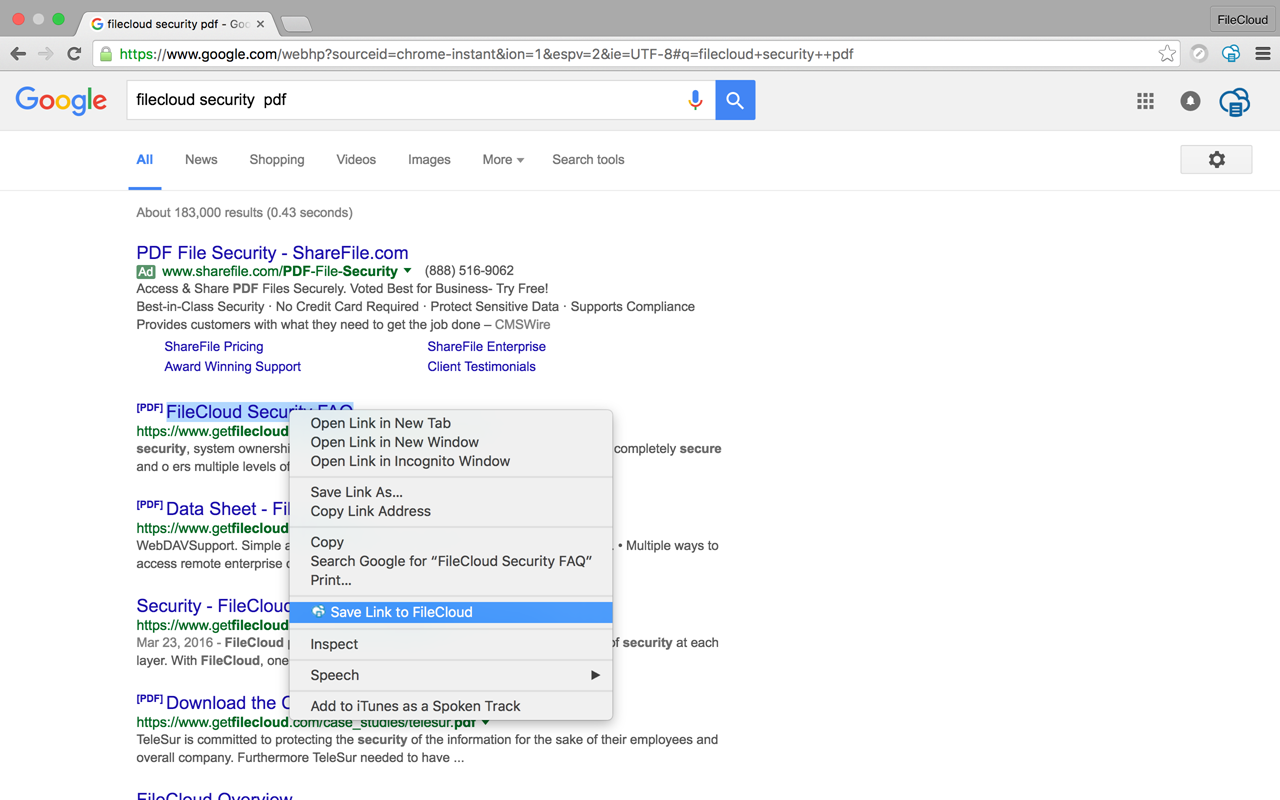Reload the current page
This screenshot has width=1280, height=800.
click(x=74, y=54)
